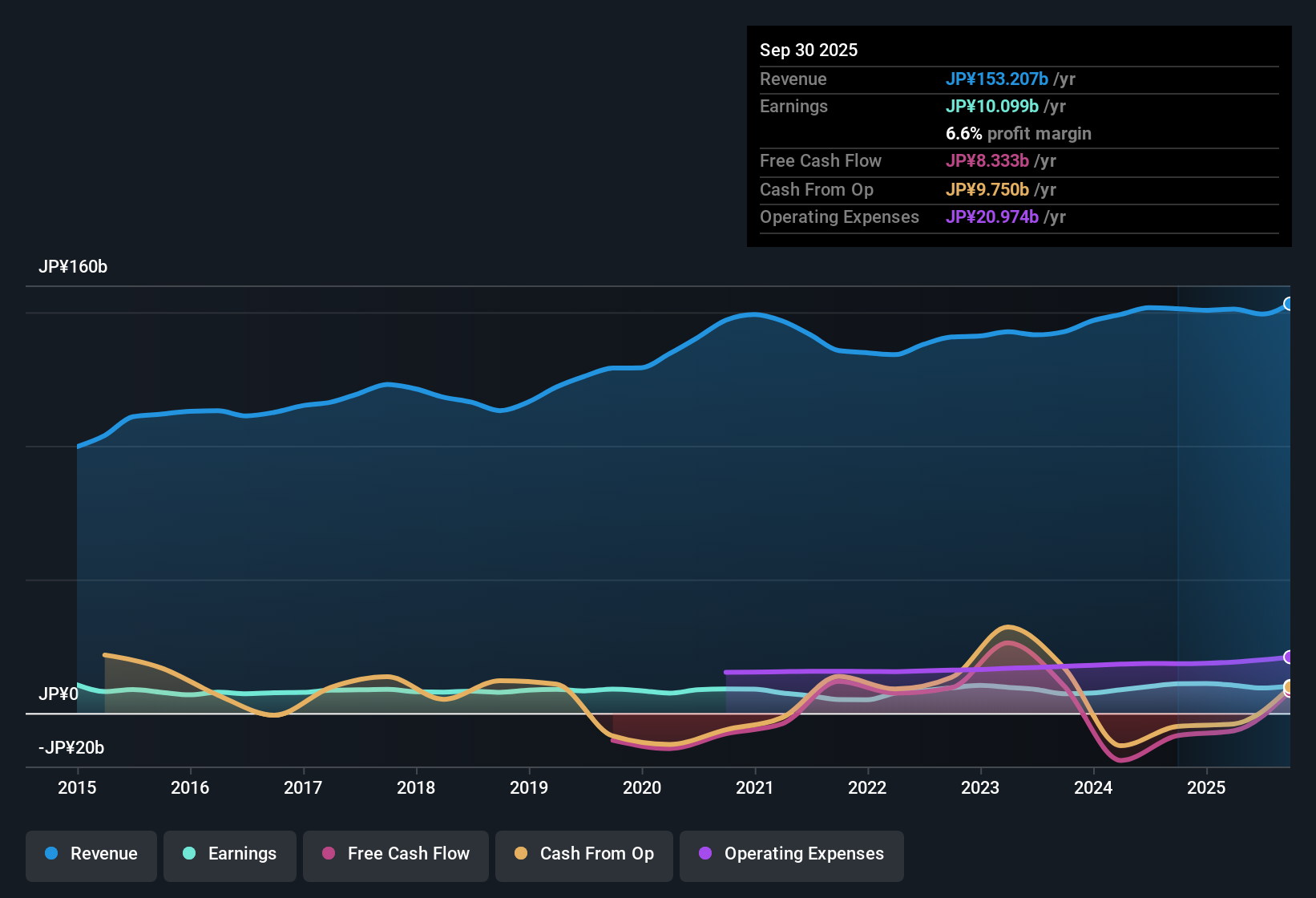Click the 6.6% profit margin text
The image size is (1316, 898).
point(1018,134)
